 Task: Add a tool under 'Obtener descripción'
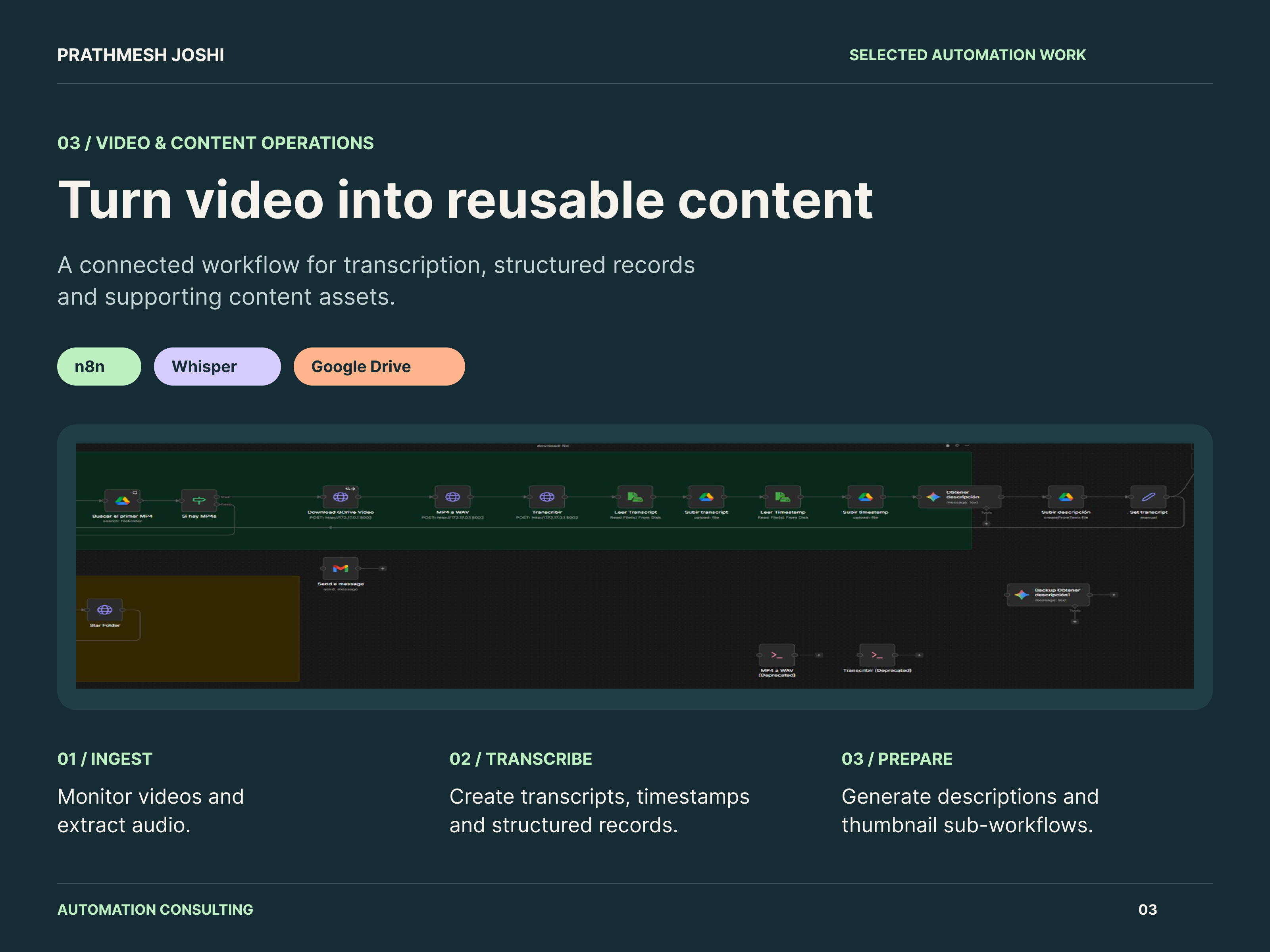(x=986, y=523)
